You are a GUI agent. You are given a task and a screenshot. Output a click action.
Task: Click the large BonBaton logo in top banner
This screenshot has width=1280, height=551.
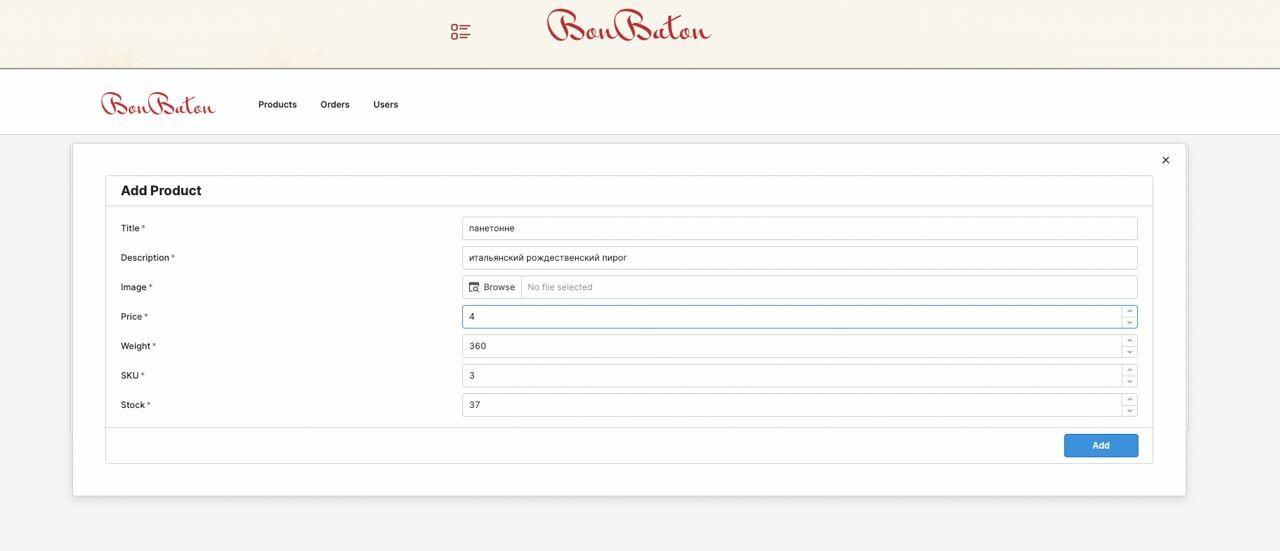(x=628, y=26)
